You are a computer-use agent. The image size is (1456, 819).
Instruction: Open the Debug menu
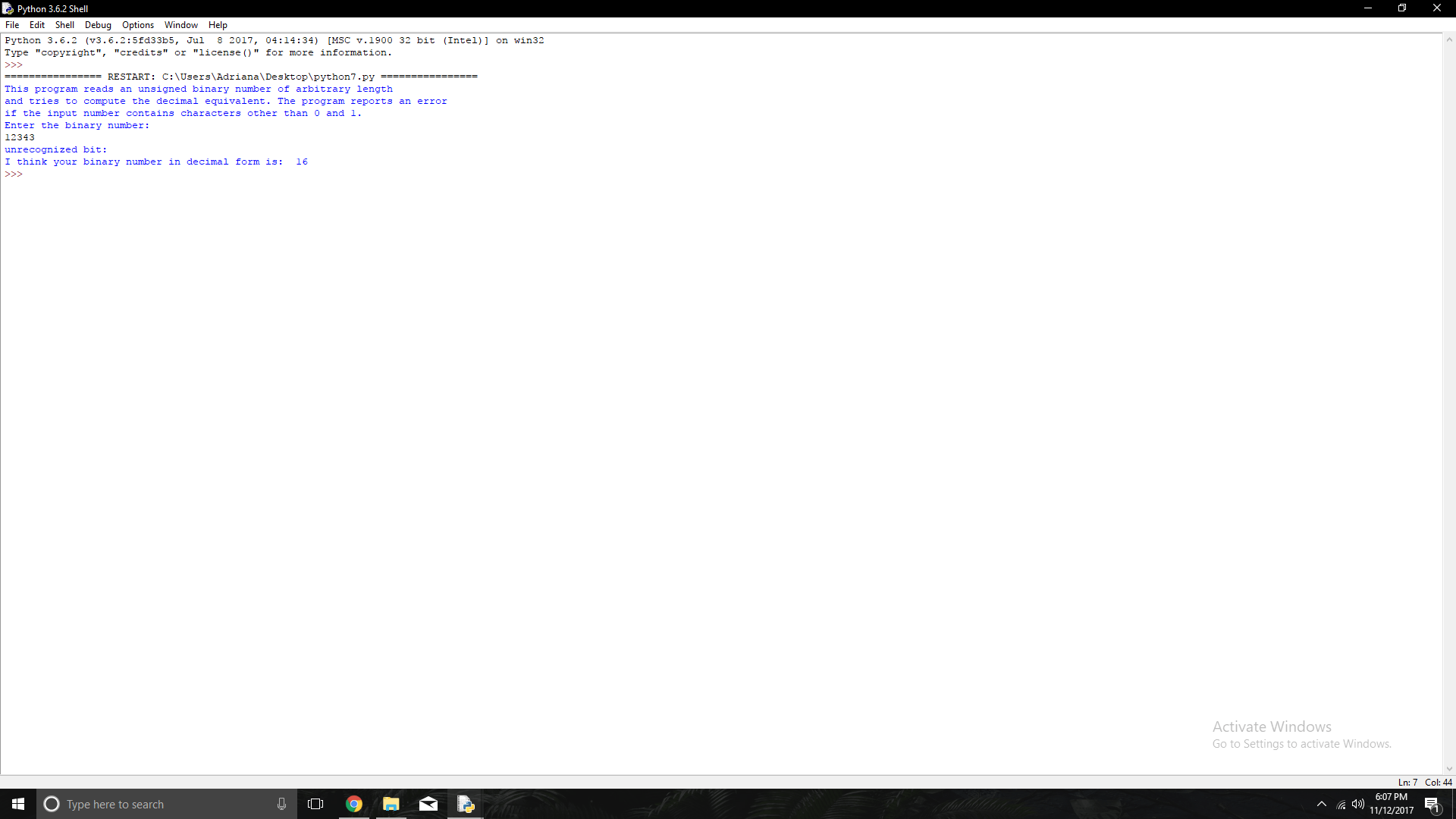coord(98,25)
